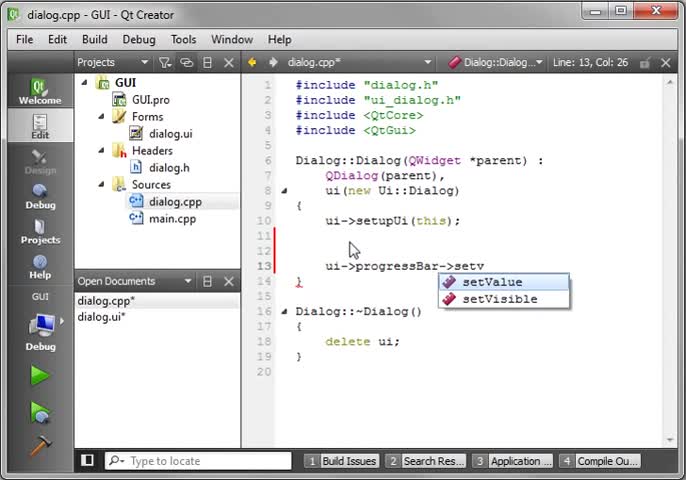Screen dimensions: 686x480
Task: Open the Debug menu
Action: pyautogui.click(x=139, y=39)
